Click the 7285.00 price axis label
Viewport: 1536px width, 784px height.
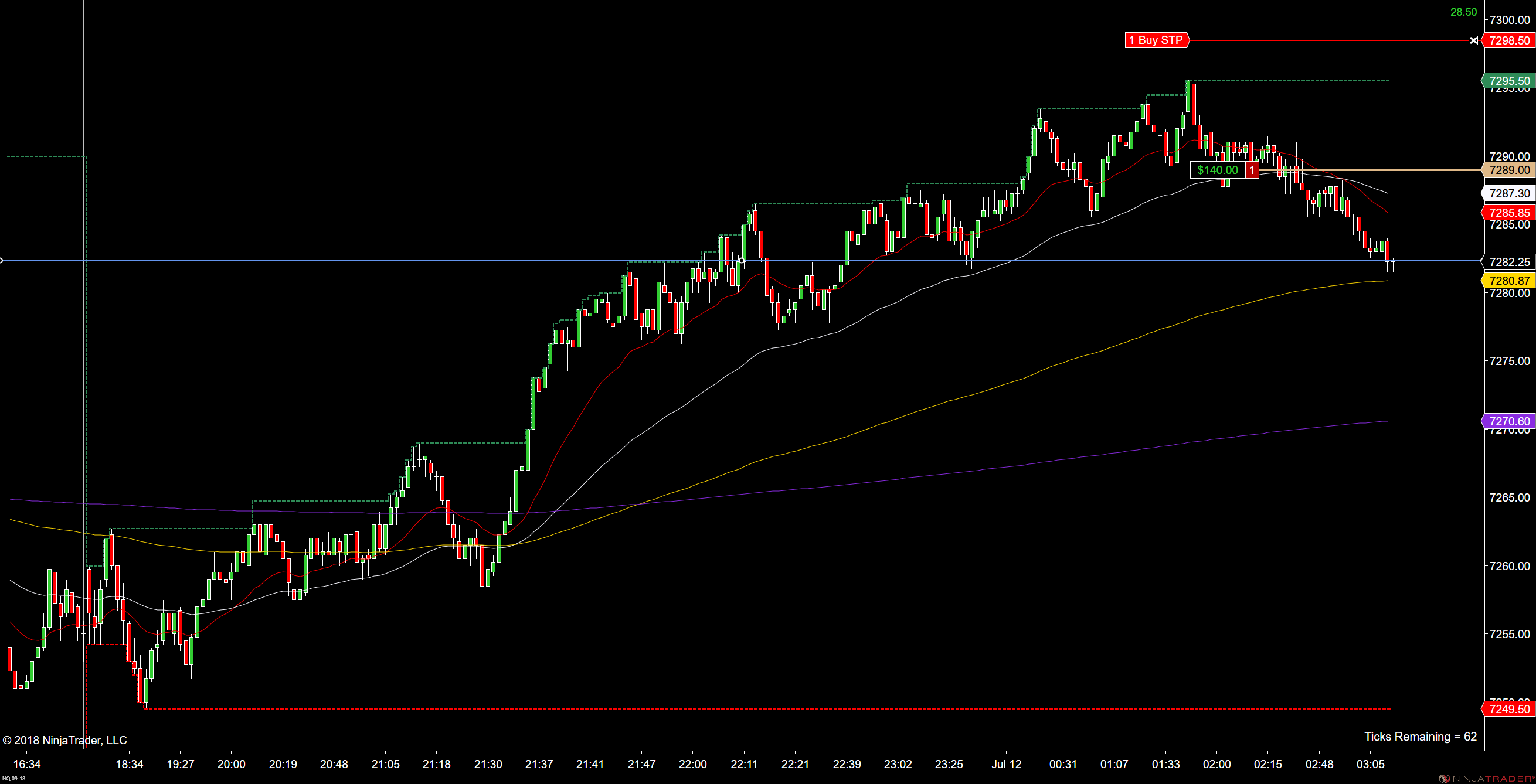click(x=1510, y=224)
